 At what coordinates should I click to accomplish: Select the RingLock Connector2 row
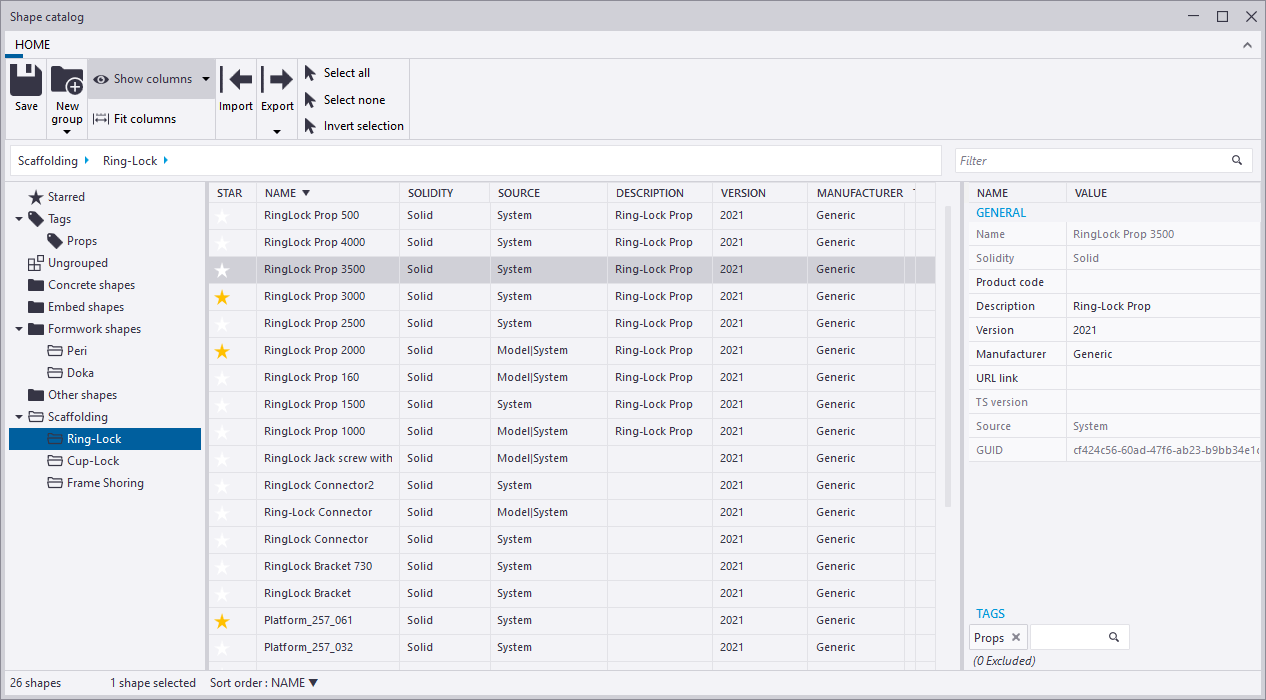tap(571, 485)
